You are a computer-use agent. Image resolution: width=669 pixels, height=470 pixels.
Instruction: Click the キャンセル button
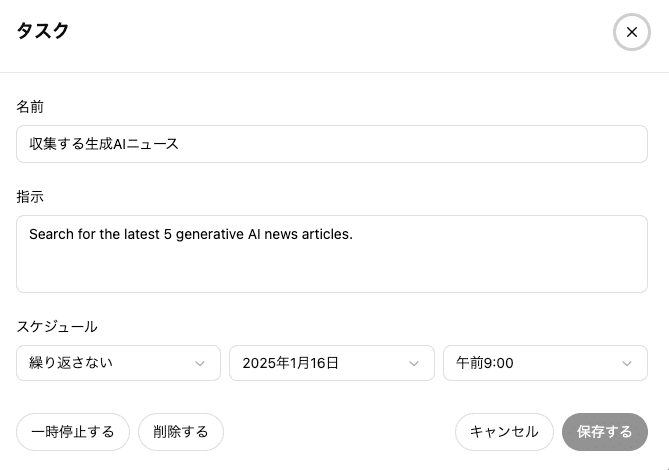pos(504,432)
